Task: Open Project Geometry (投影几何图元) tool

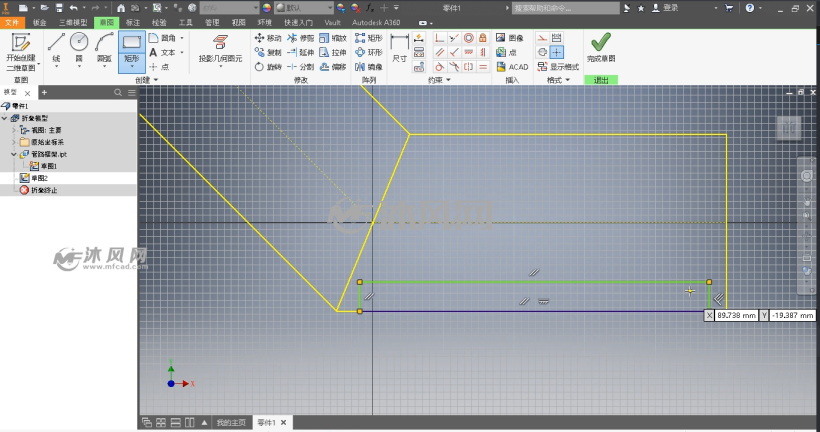Action: click(220, 49)
